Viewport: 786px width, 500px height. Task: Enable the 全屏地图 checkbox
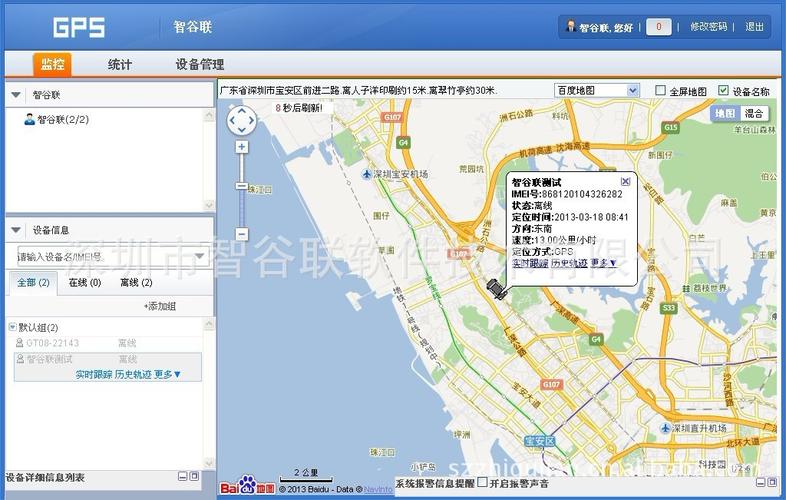pos(661,90)
